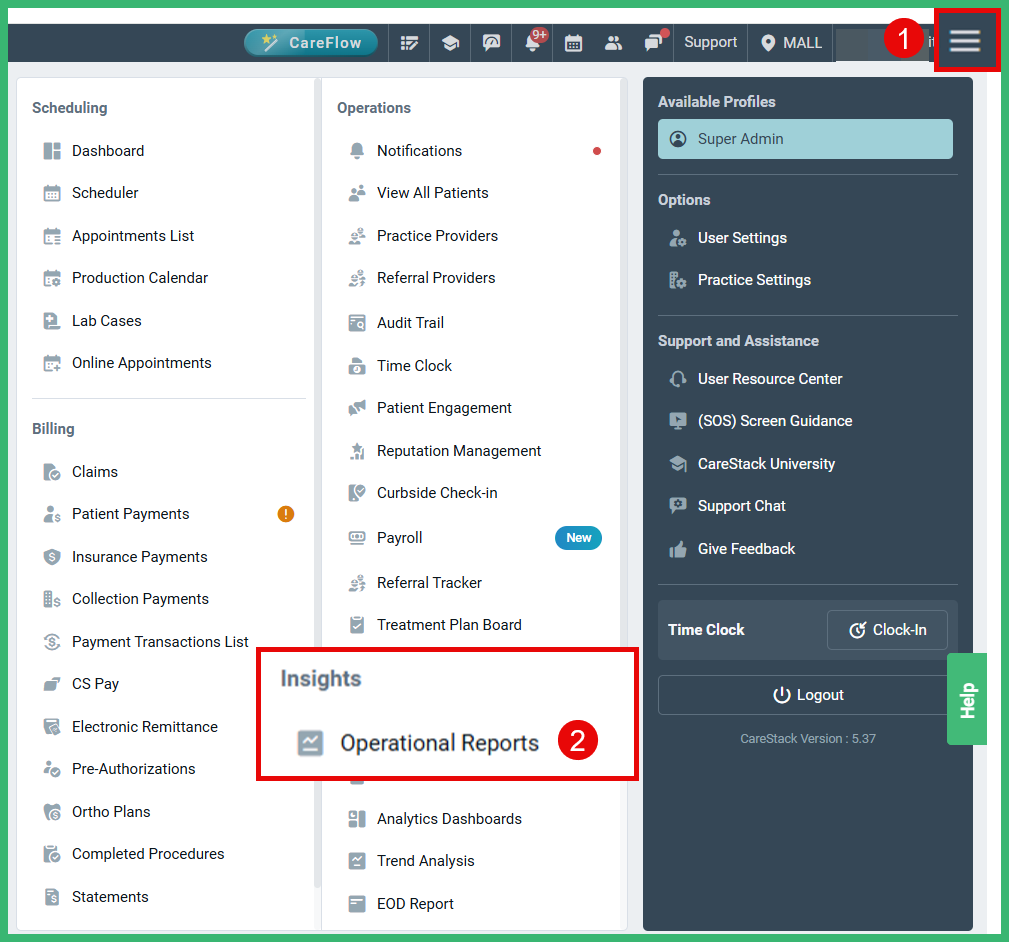Open Operational Reports under Insights
This screenshot has width=1009, height=942.
coord(439,743)
